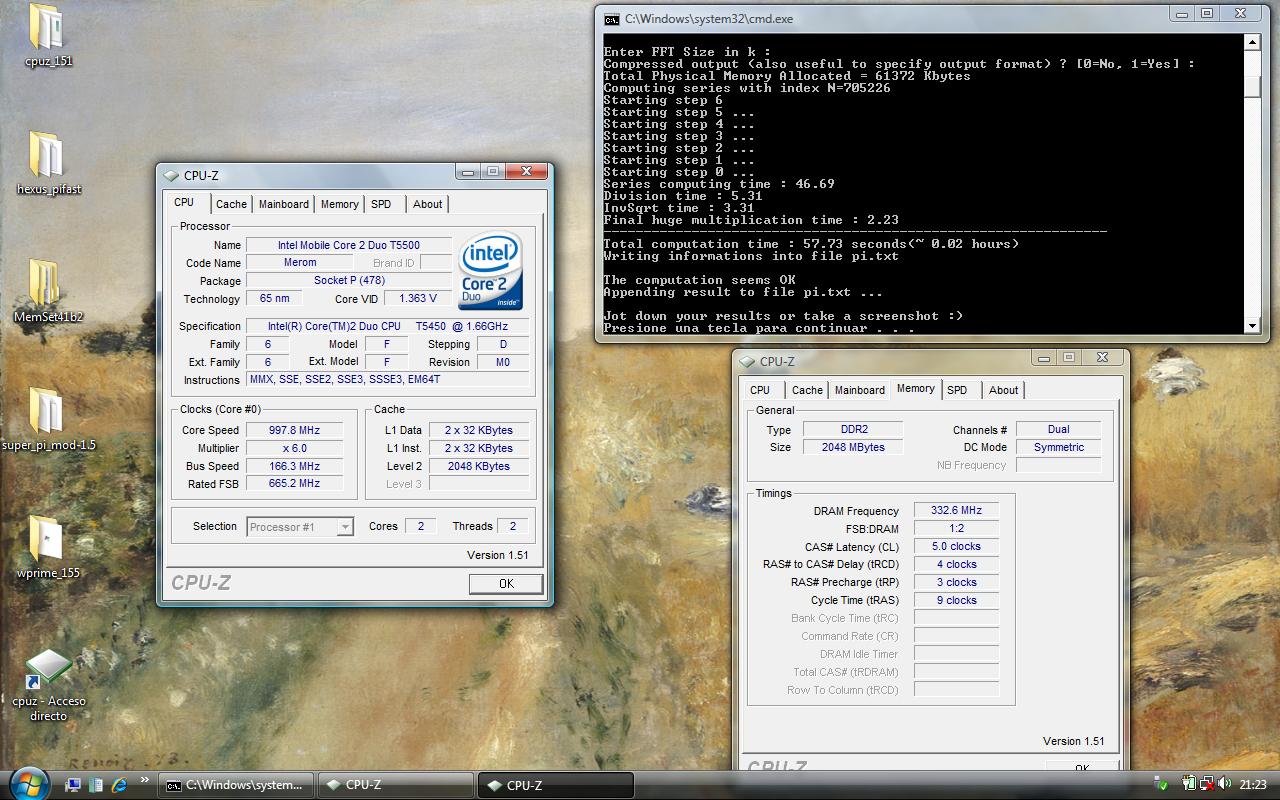
Task: Switch to Mainboard tab in right CPU-Z window
Action: click(860, 390)
